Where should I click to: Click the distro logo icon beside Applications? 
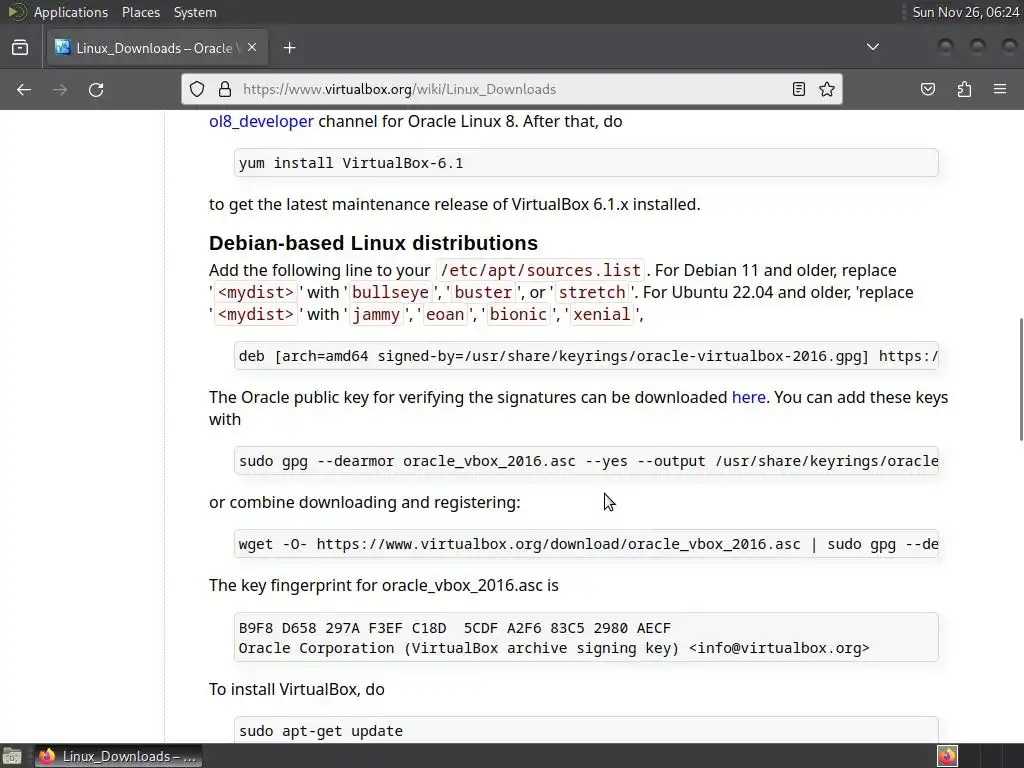[16, 12]
